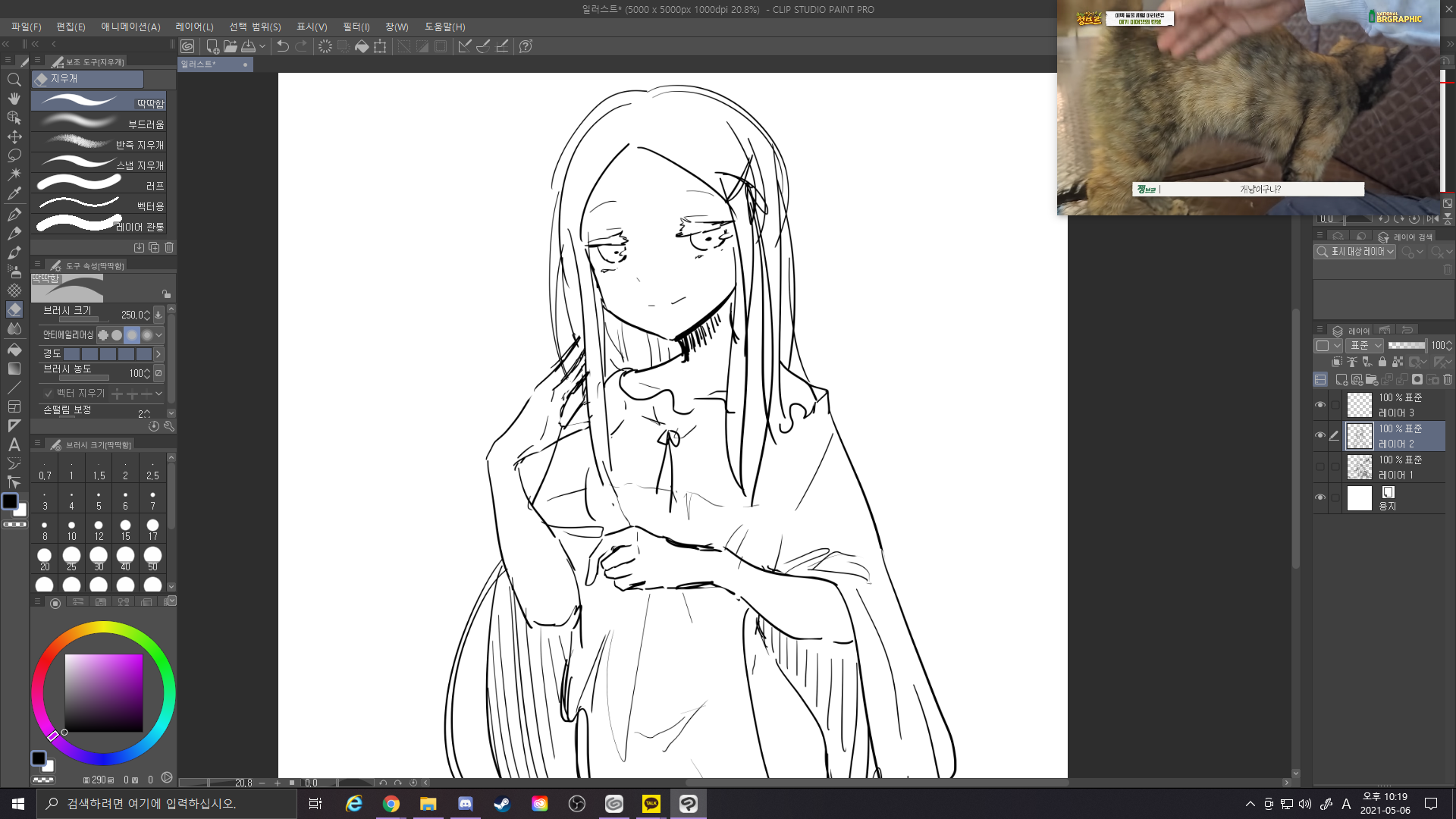Open the 표준 blending mode dropdown
This screenshot has width=1456, height=819.
1367,346
